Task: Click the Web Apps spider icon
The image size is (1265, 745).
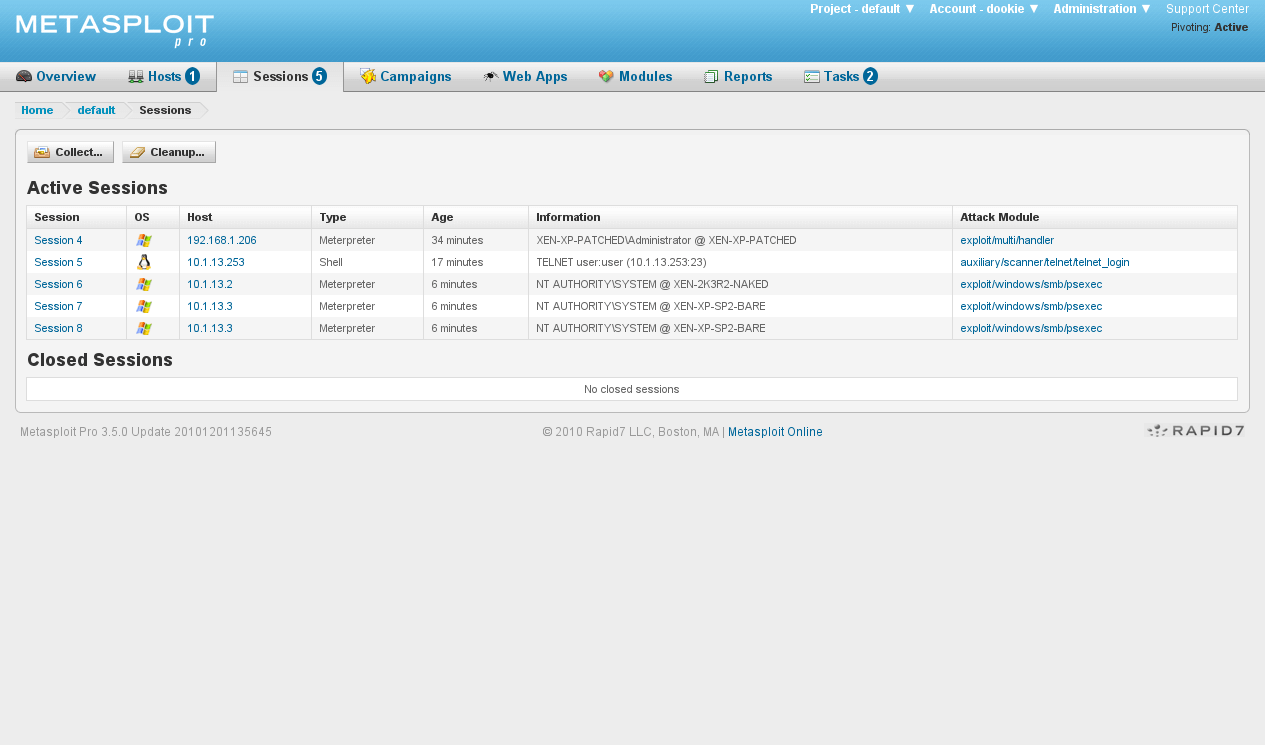Action: coord(491,77)
